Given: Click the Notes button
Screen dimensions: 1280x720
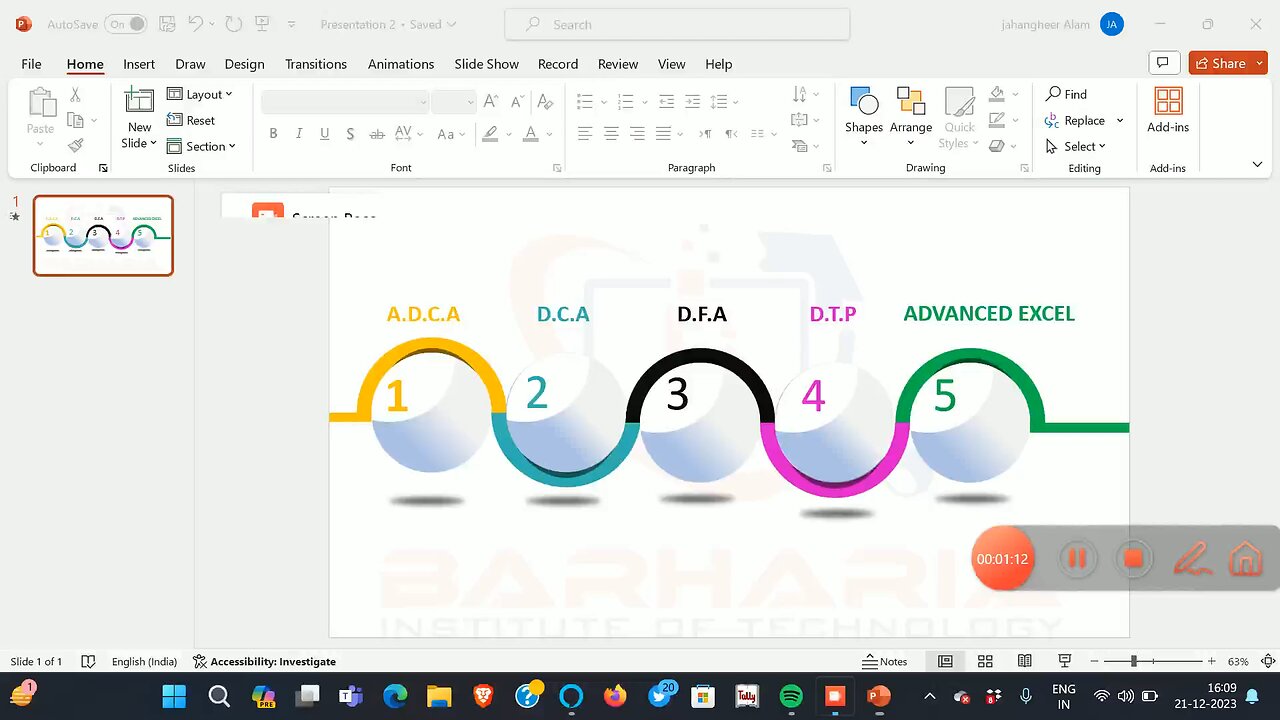Looking at the screenshot, I should [885, 661].
